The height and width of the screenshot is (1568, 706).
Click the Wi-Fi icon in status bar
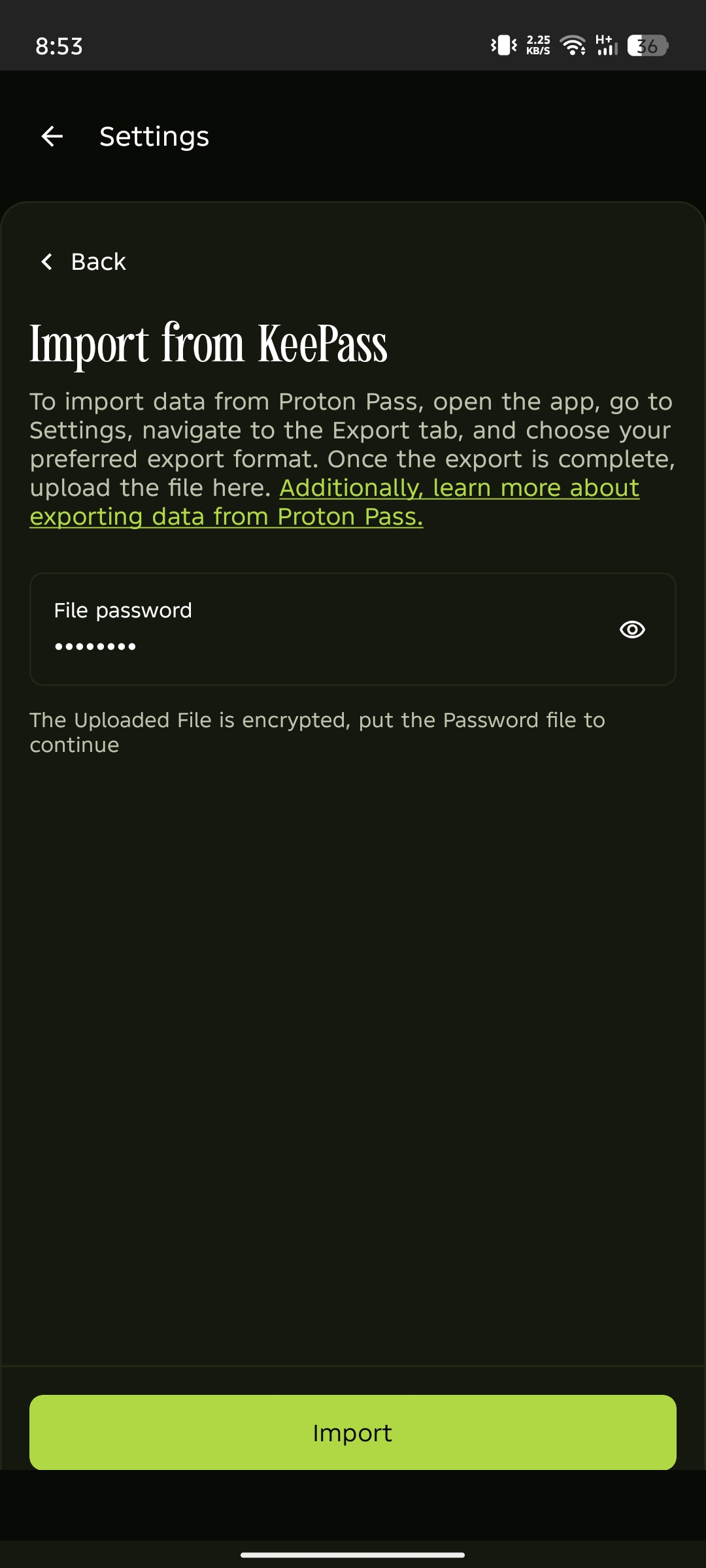[573, 46]
